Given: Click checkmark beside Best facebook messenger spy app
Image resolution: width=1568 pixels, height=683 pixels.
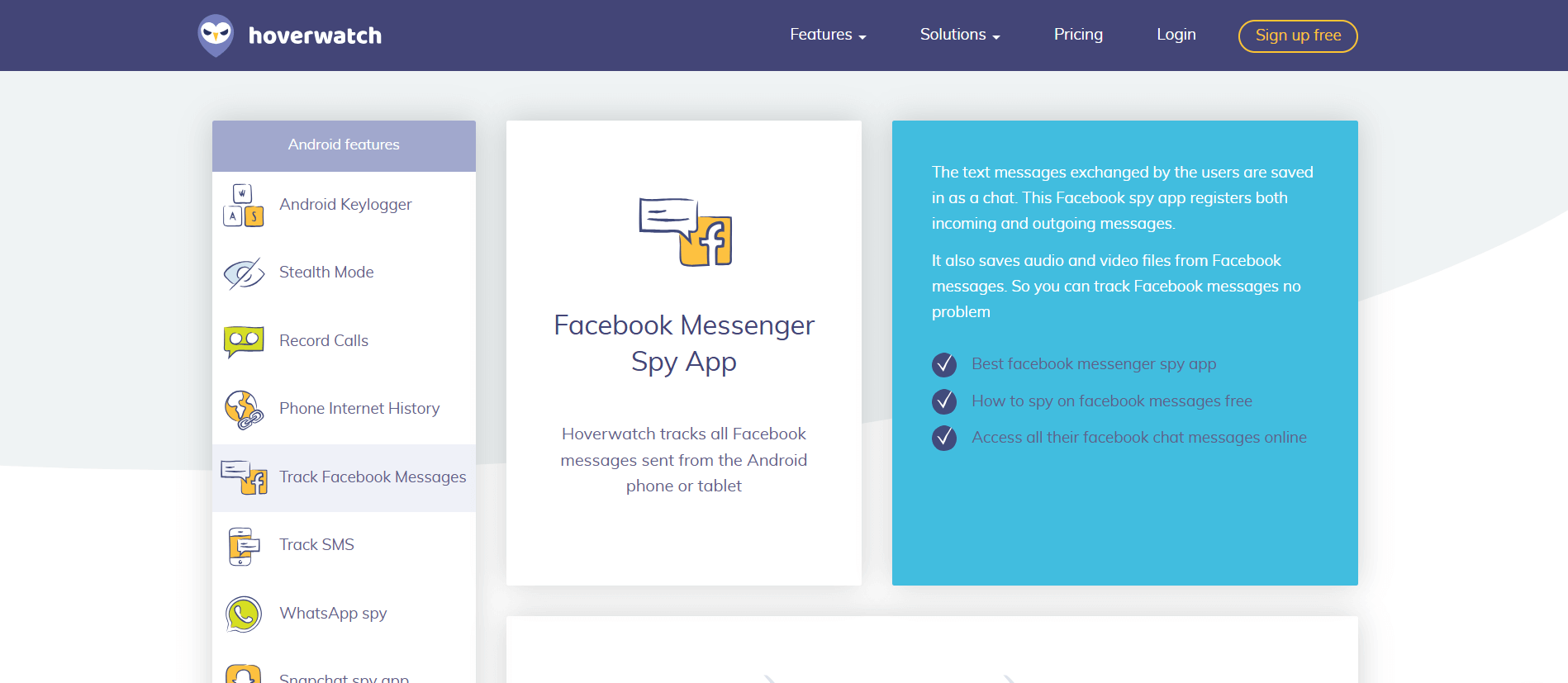Looking at the screenshot, I should tap(944, 364).
